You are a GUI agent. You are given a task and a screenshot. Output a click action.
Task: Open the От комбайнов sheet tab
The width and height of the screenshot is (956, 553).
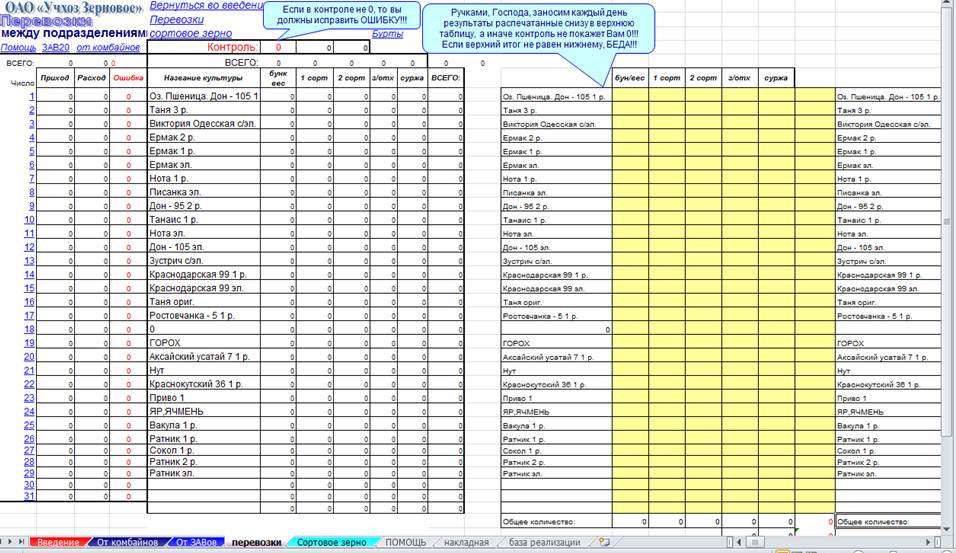click(127, 542)
